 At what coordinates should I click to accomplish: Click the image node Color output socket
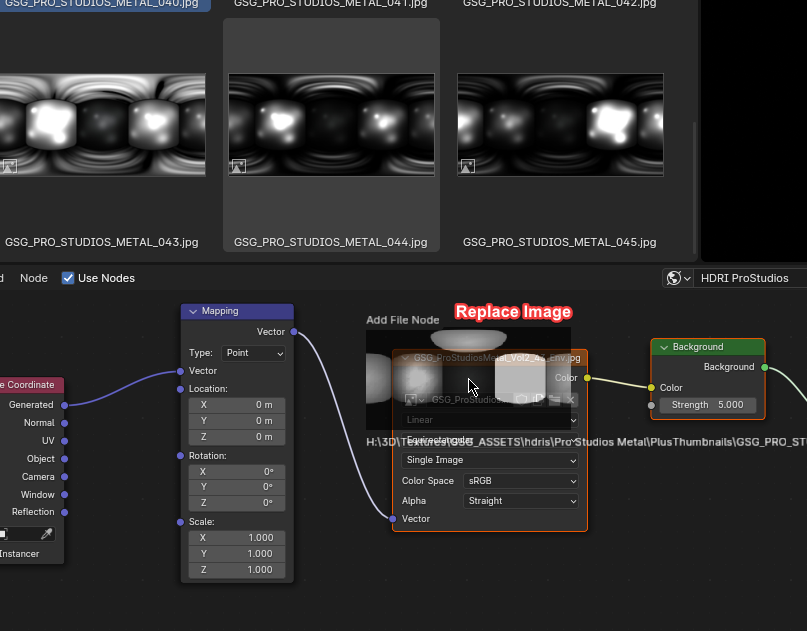(x=587, y=378)
